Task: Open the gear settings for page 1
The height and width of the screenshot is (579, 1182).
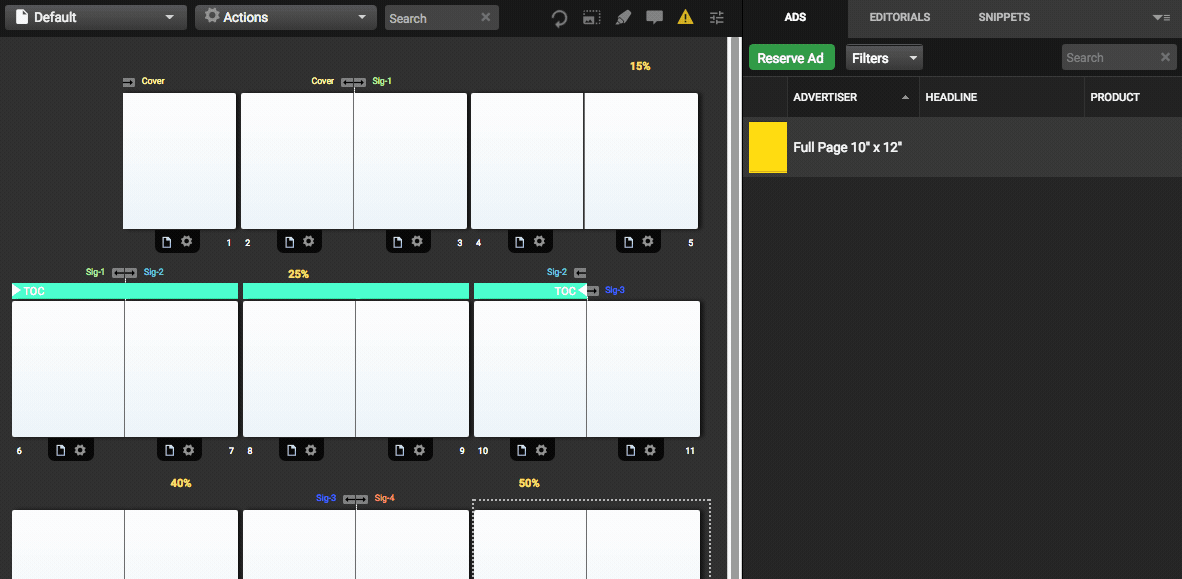Action: click(x=187, y=242)
